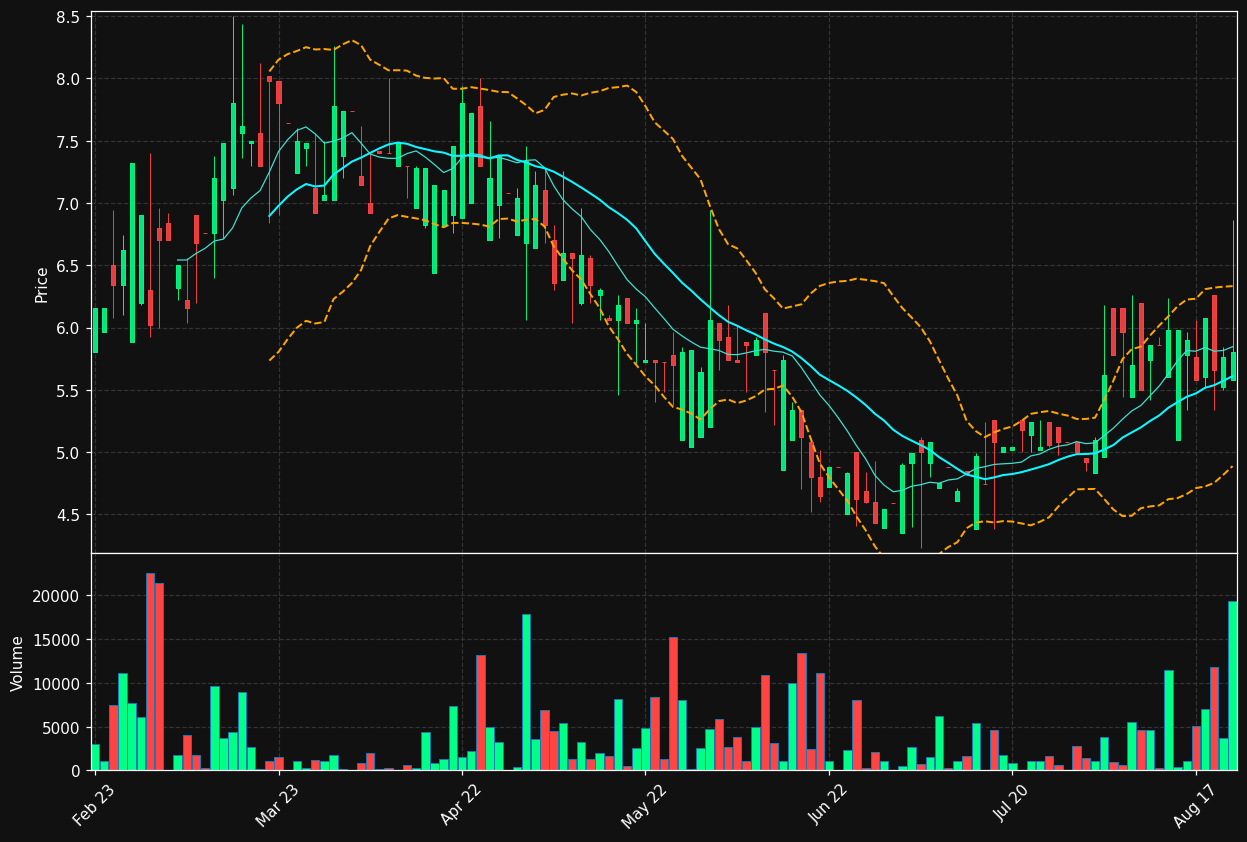Click the 5.5 price axis label
This screenshot has height=842, width=1247.
click(x=69, y=391)
